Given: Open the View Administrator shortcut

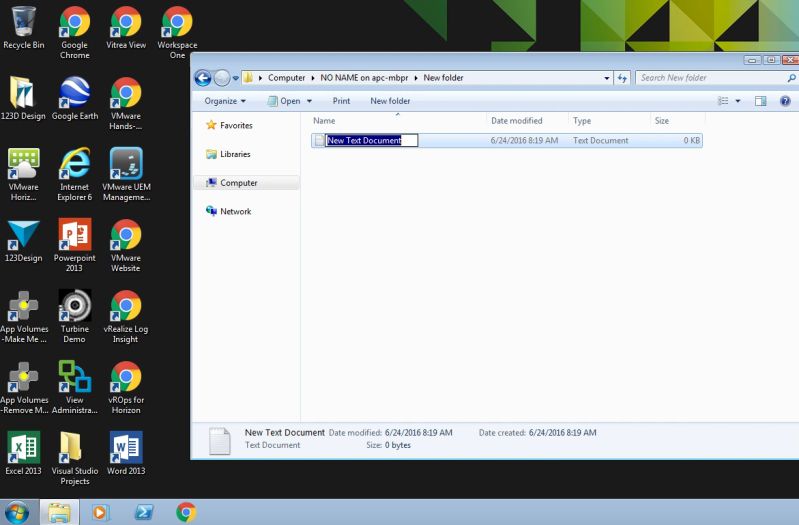Looking at the screenshot, I should pos(75,387).
